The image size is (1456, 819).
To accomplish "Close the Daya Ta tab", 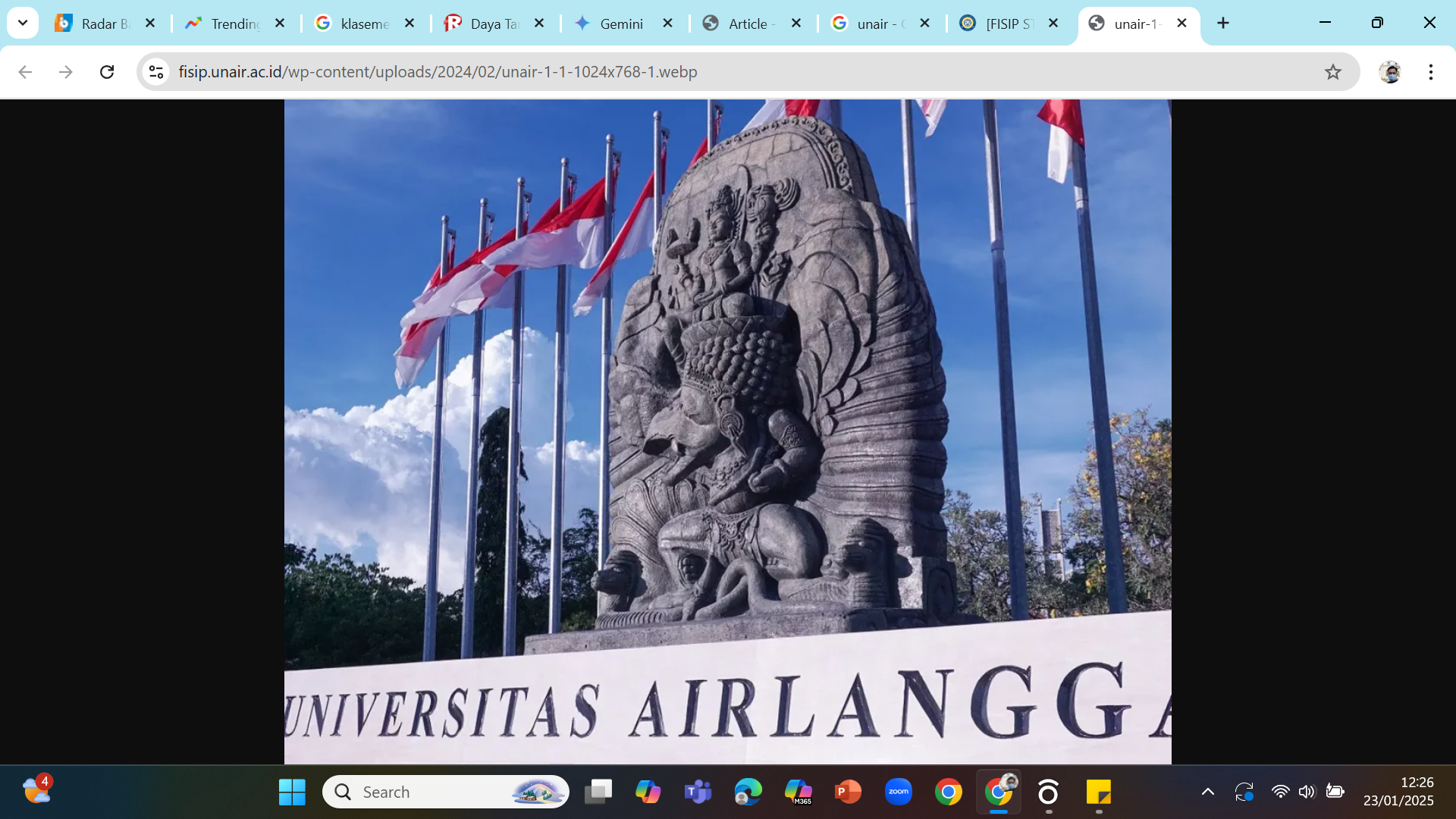I will [539, 24].
